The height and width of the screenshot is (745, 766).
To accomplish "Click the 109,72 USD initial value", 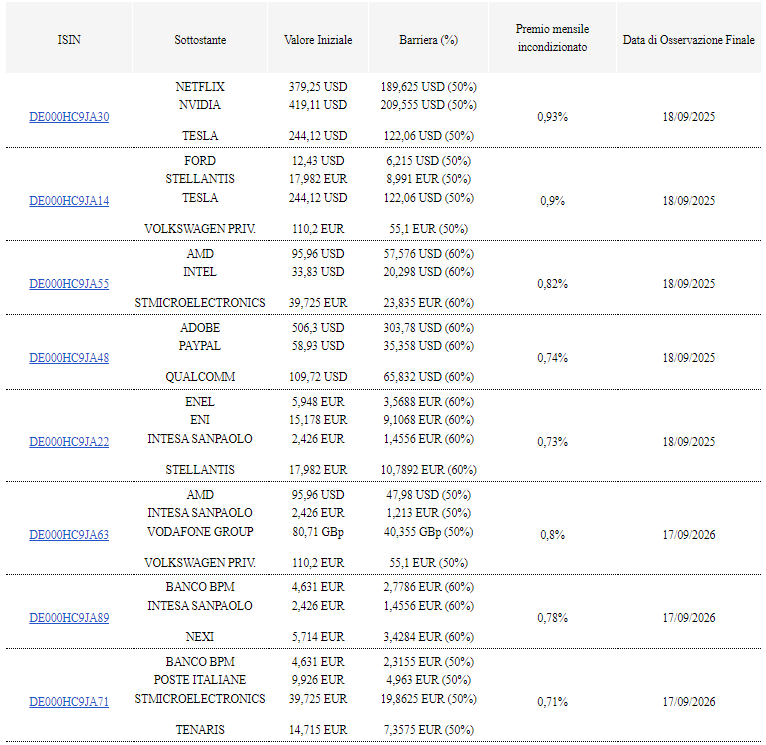I will [x=318, y=377].
